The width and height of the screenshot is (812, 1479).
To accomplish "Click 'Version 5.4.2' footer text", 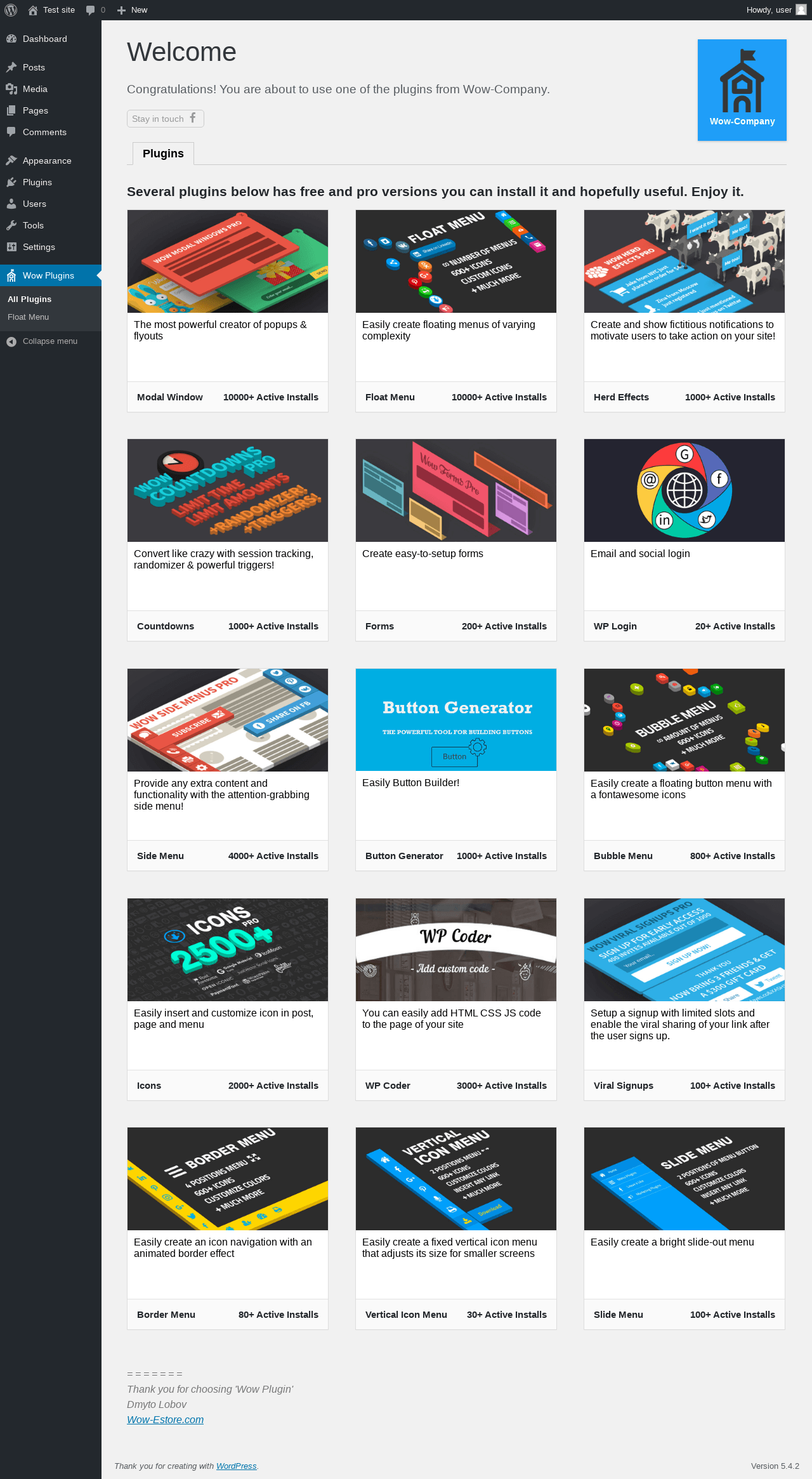I will pos(775,1466).
